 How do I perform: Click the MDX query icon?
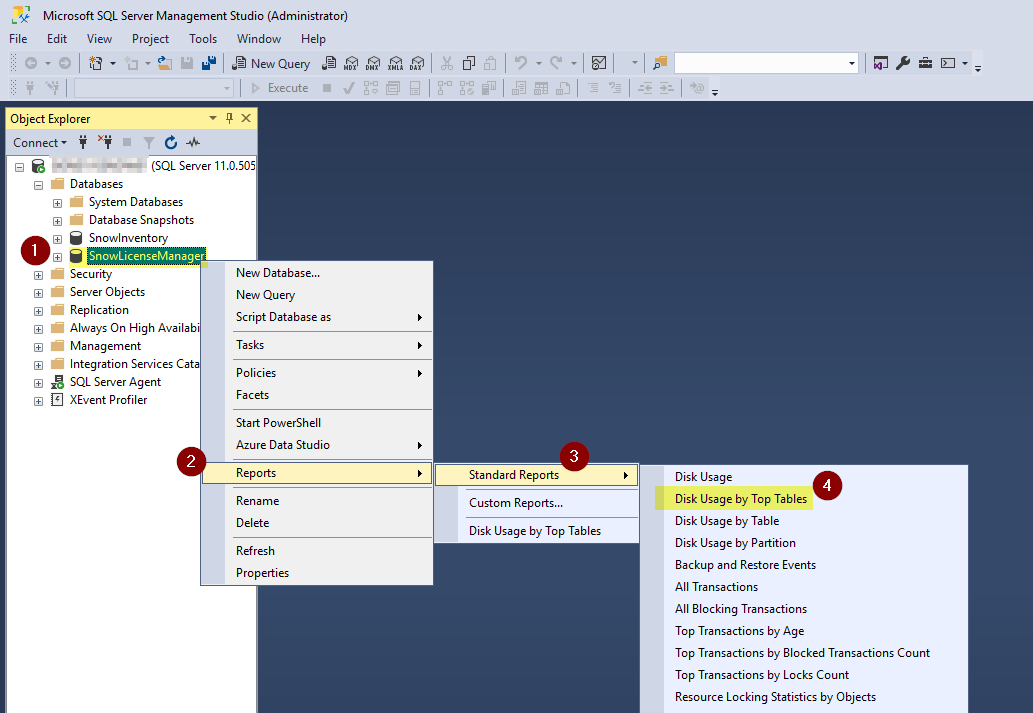click(351, 63)
